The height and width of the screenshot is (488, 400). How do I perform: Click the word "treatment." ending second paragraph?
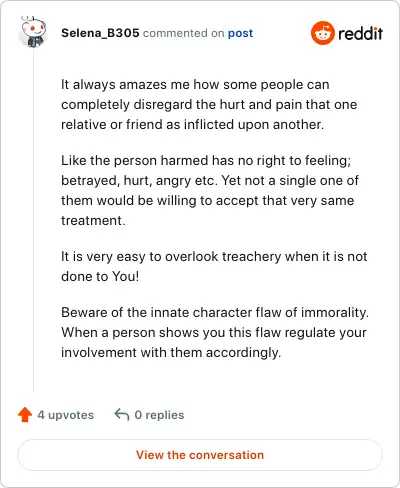(93, 220)
